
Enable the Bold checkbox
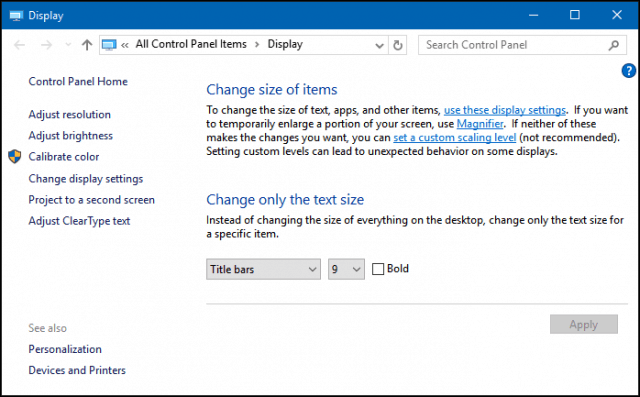[378, 269]
